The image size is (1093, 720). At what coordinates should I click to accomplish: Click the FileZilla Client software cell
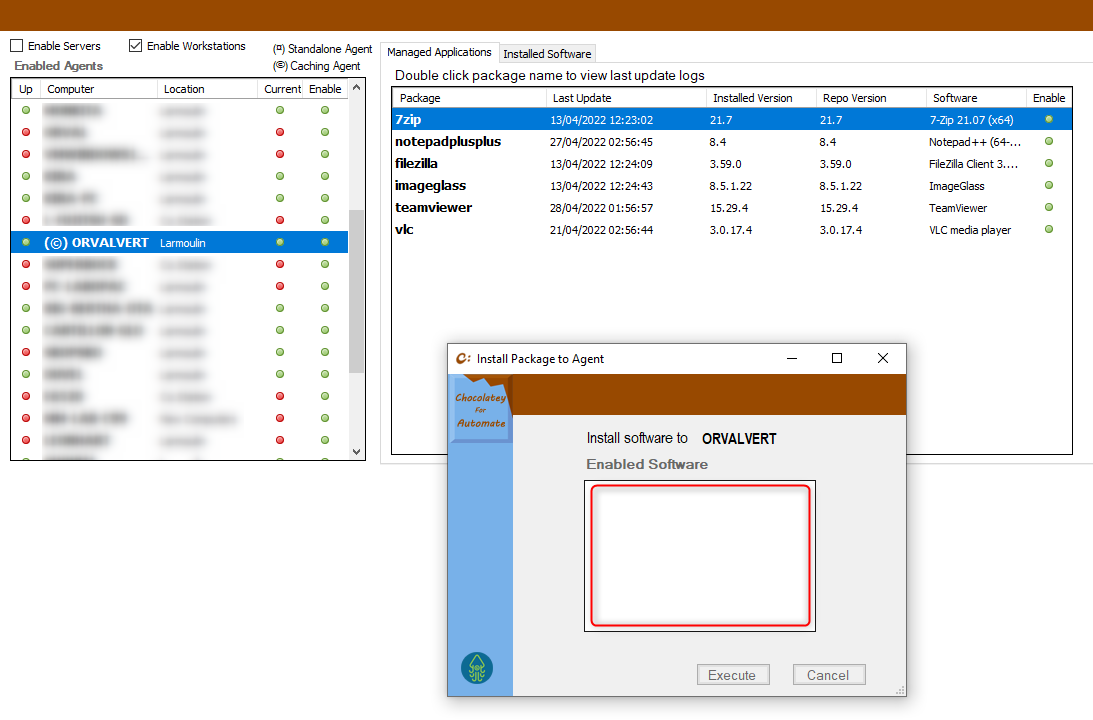click(973, 164)
